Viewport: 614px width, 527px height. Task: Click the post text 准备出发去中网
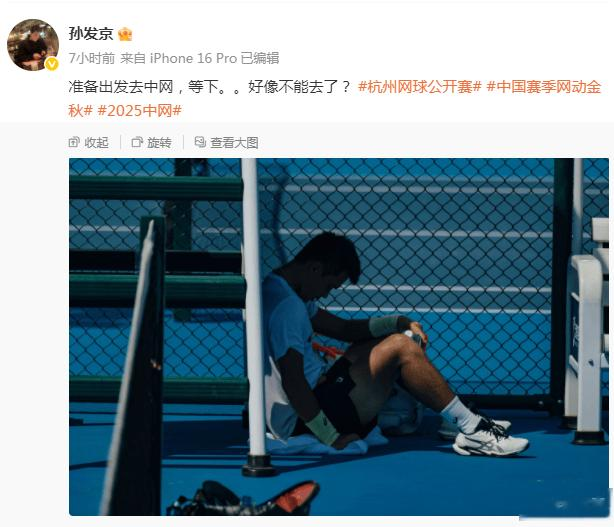(121, 87)
